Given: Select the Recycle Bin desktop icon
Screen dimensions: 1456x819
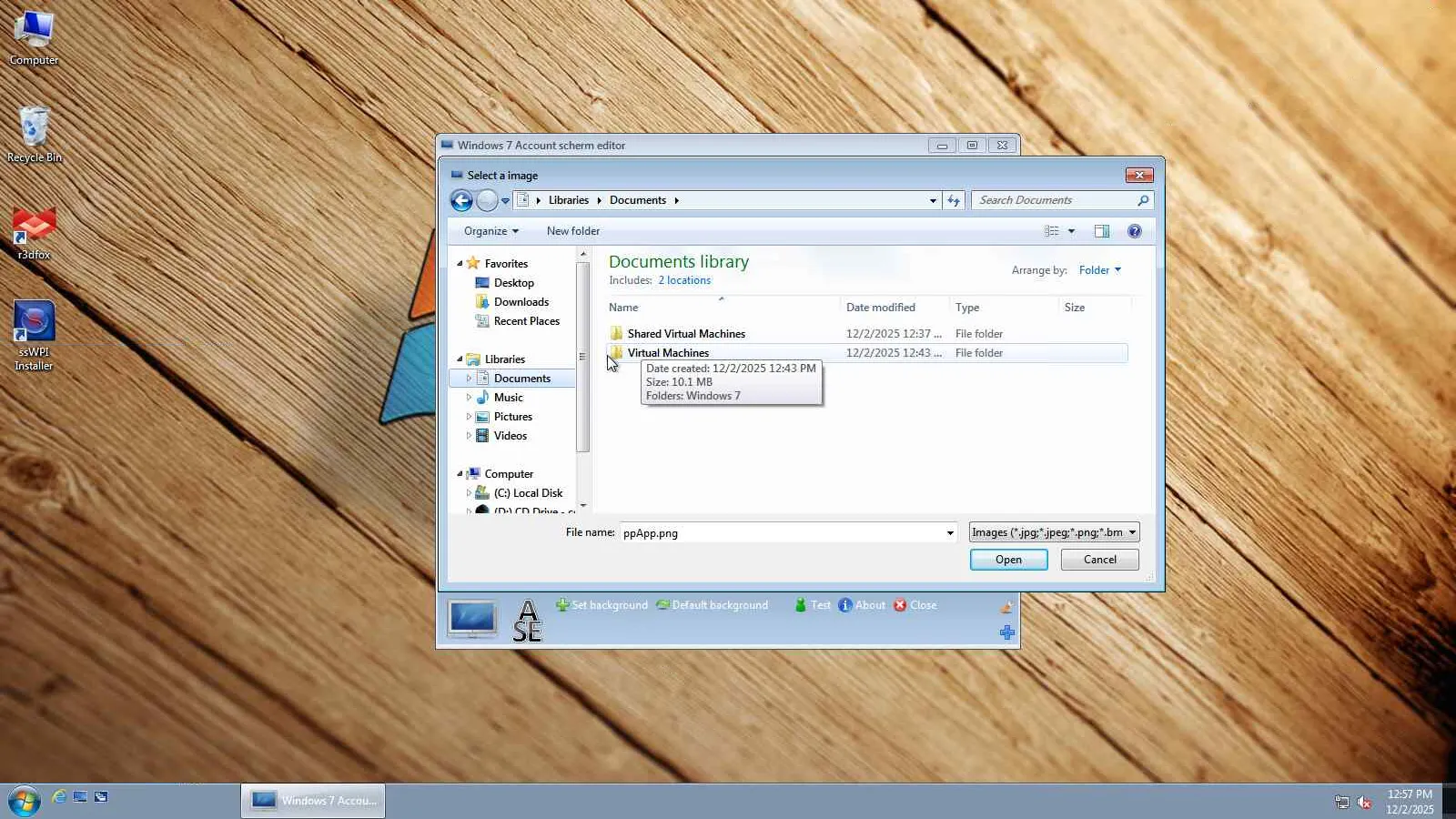Looking at the screenshot, I should coord(34,135).
